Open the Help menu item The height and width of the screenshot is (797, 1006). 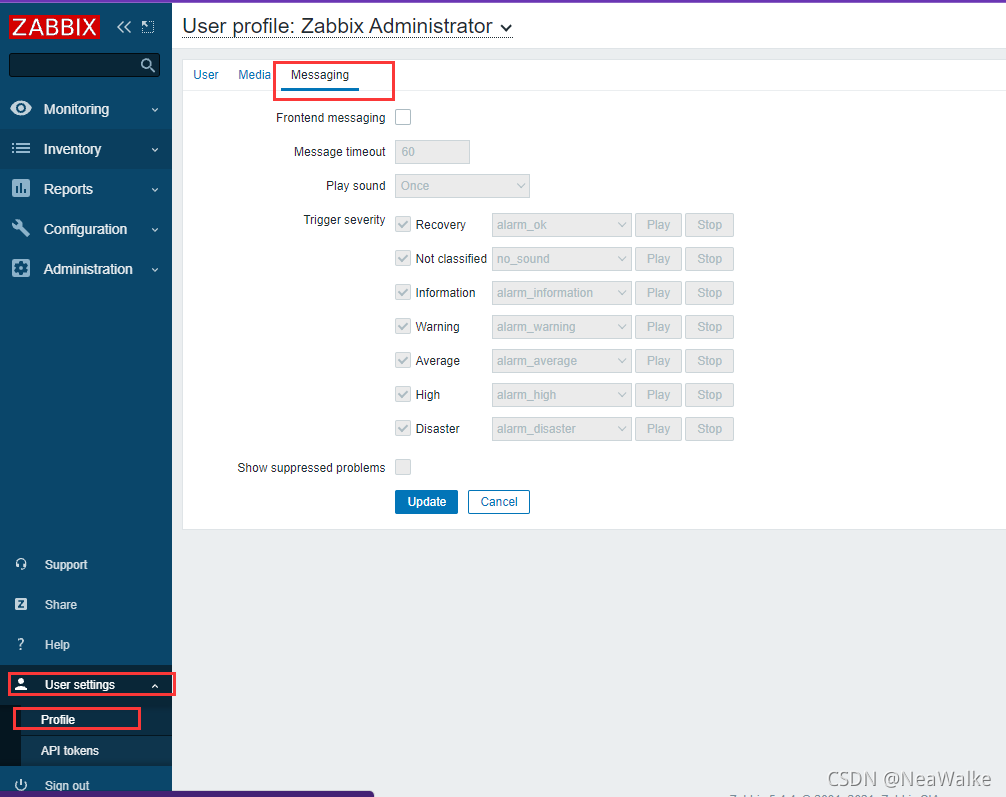click(x=57, y=644)
